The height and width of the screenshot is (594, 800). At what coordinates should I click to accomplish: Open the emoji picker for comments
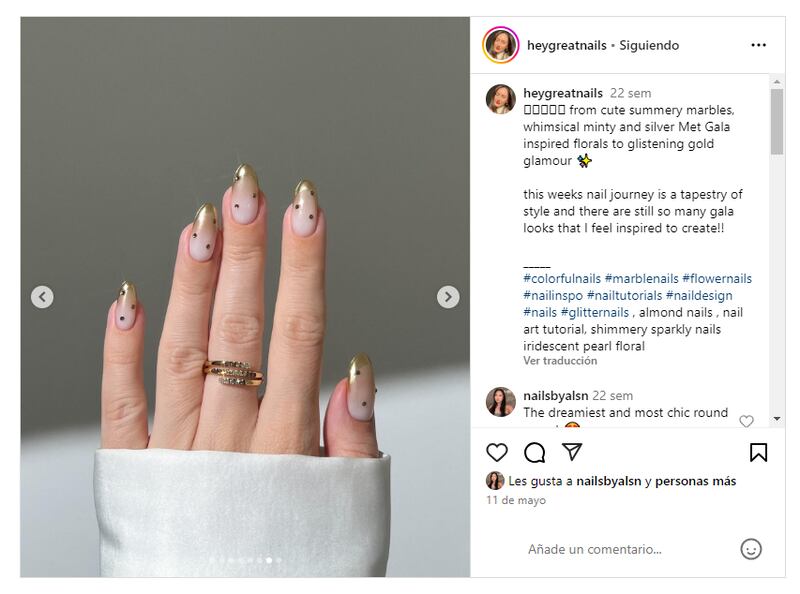coord(751,549)
